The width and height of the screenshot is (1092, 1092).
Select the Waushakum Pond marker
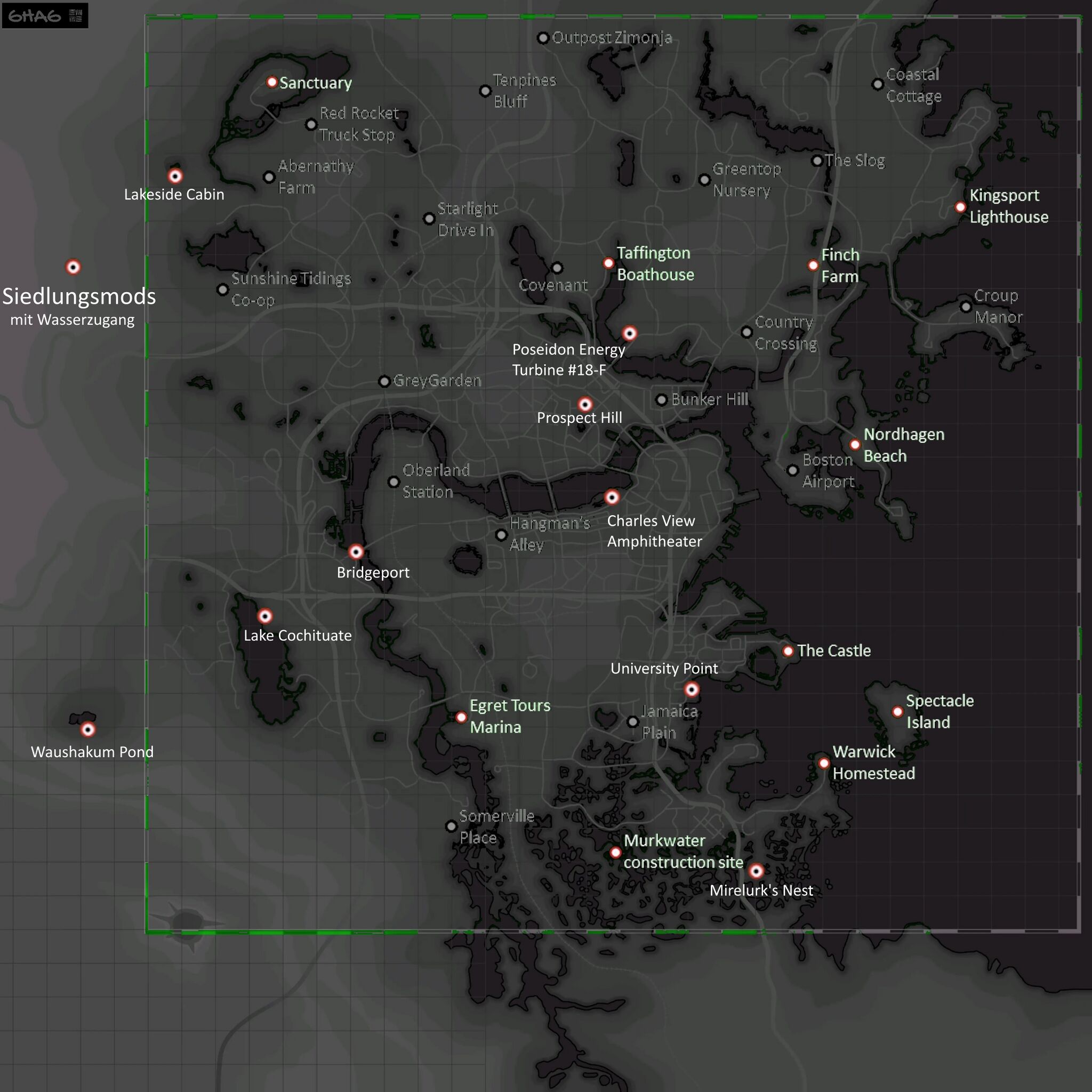coord(87,729)
